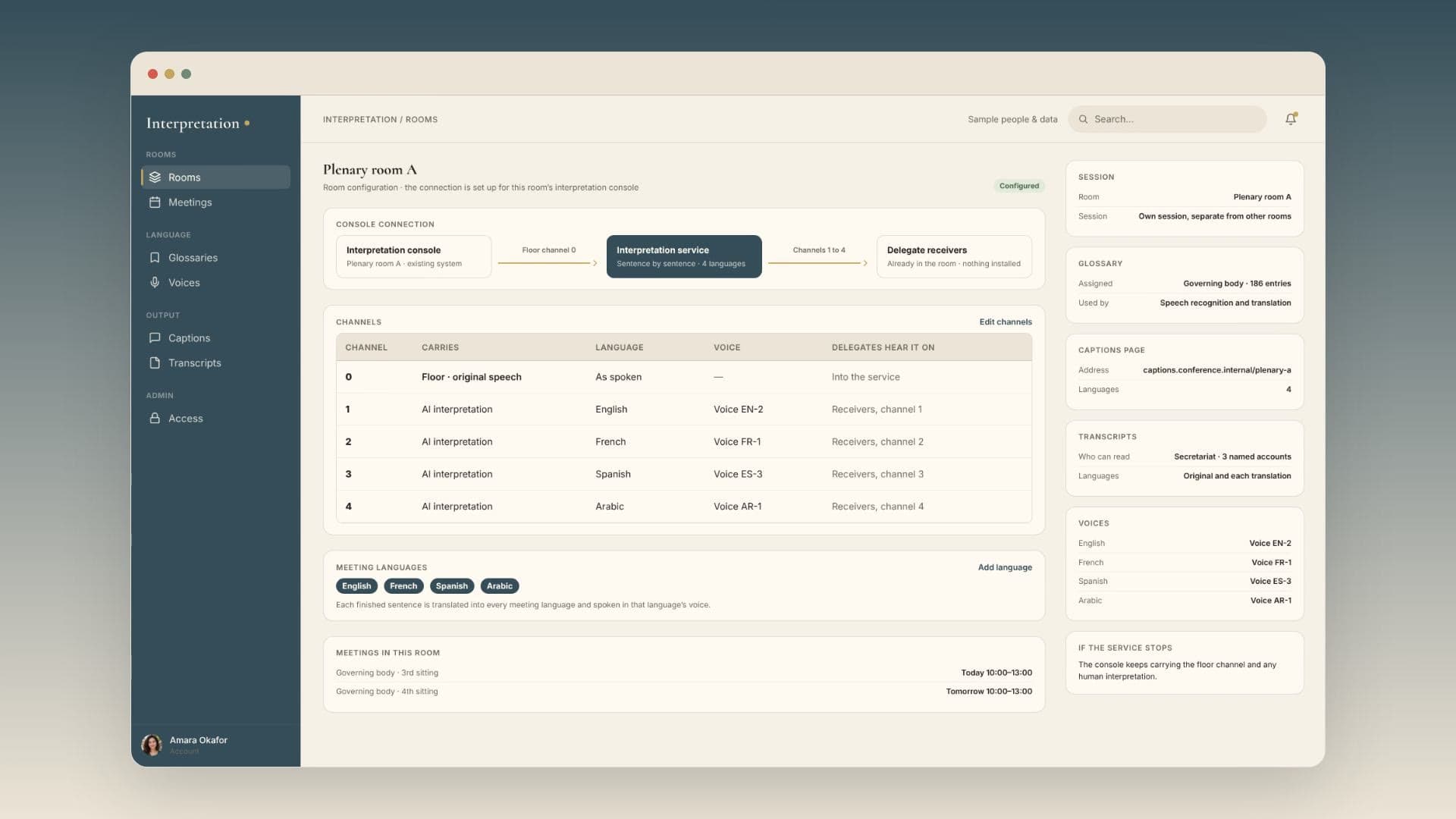Click 'Voice FR-1' in channel 2 row
The image size is (1456, 819).
736,441
